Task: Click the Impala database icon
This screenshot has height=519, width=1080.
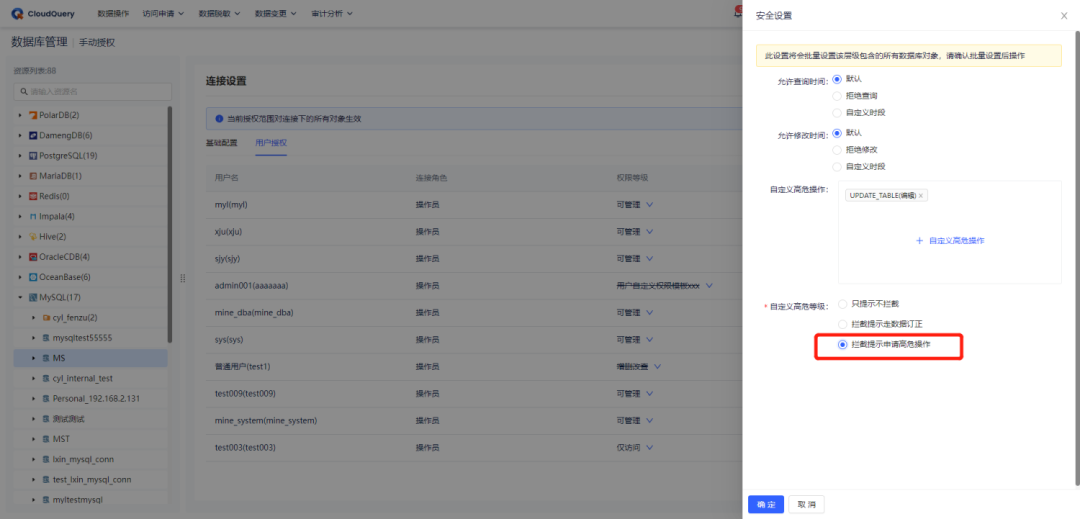Action: (32, 217)
